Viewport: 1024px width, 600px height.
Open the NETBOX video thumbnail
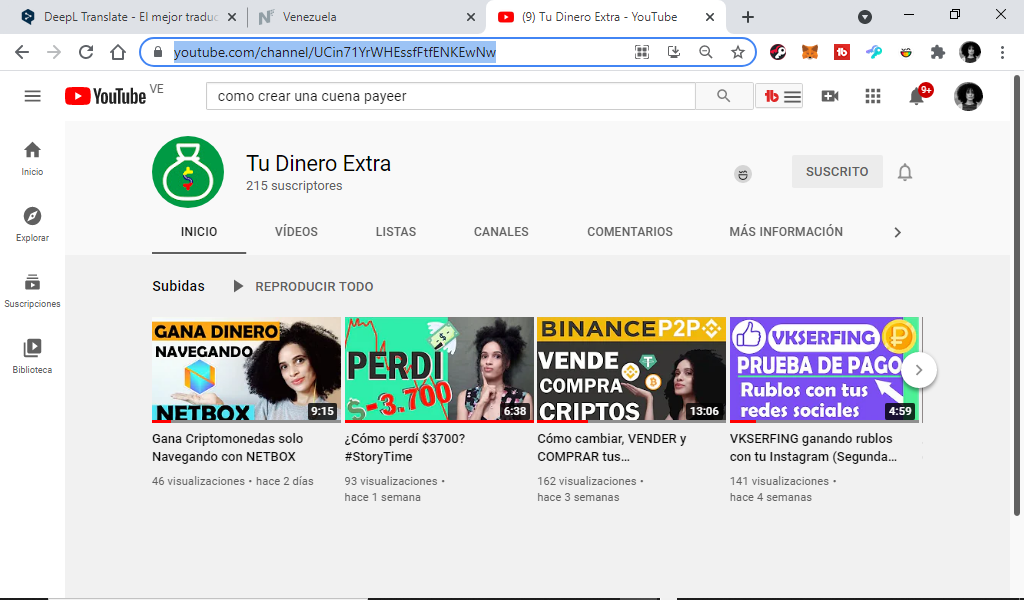(246, 370)
